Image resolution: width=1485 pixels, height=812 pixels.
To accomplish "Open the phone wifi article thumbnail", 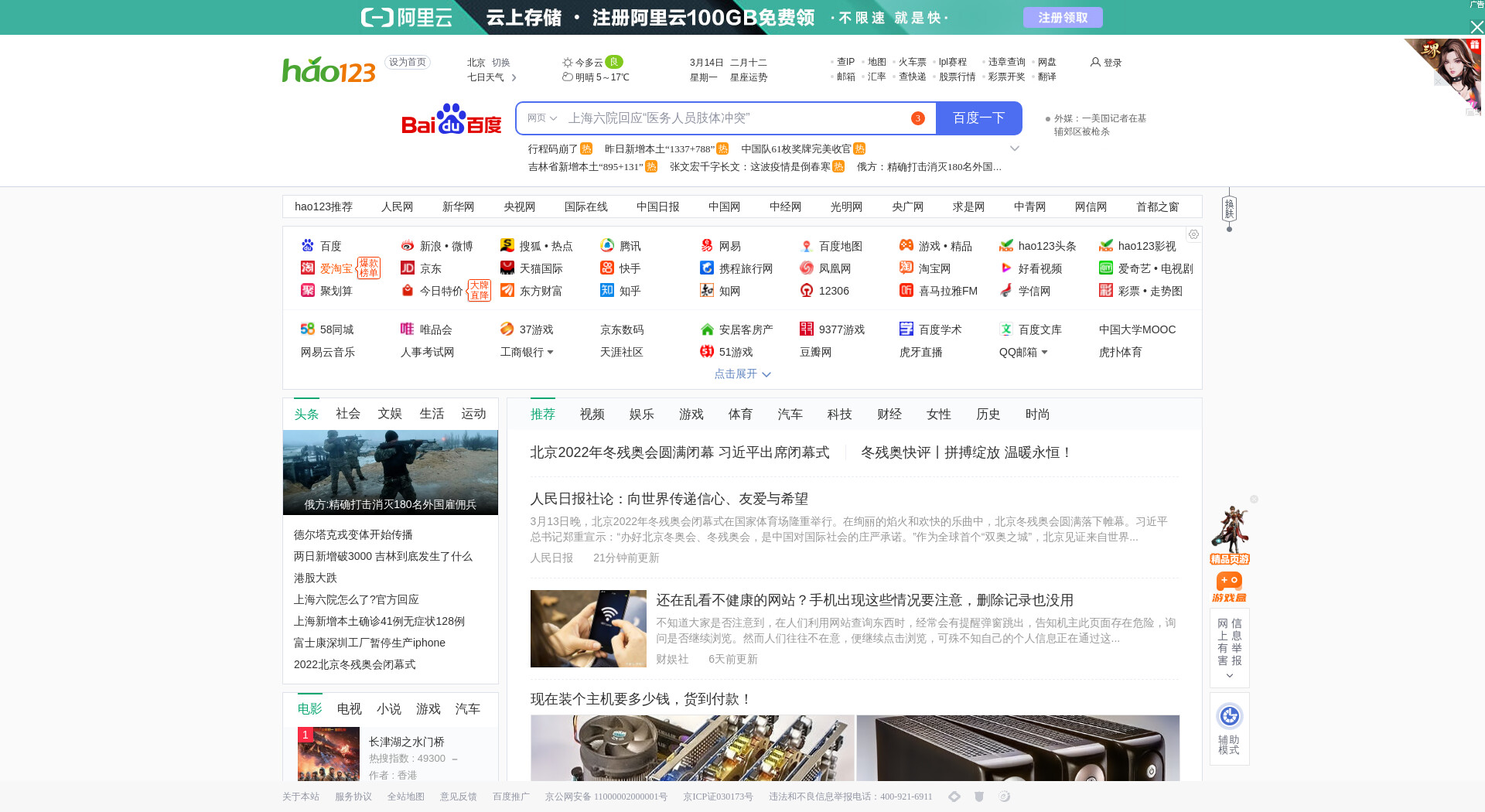I will (589, 629).
